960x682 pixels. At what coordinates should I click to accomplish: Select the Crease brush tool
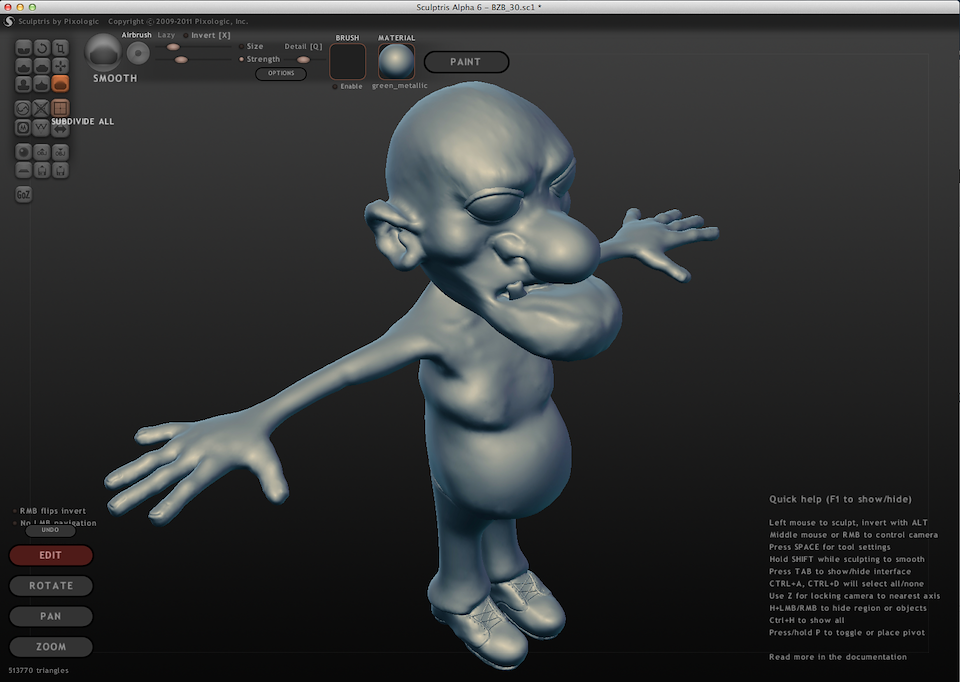[25, 47]
